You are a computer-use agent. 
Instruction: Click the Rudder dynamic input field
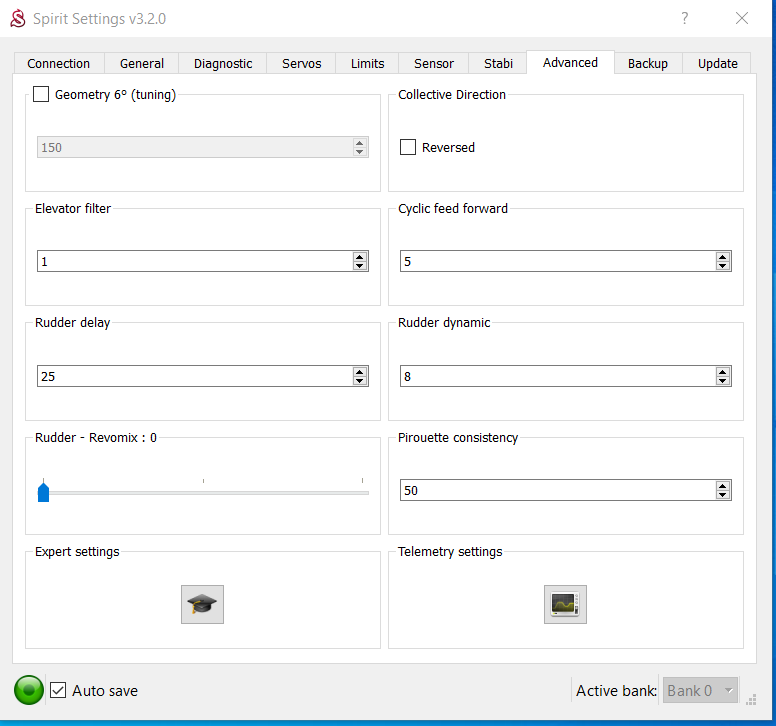coord(556,376)
